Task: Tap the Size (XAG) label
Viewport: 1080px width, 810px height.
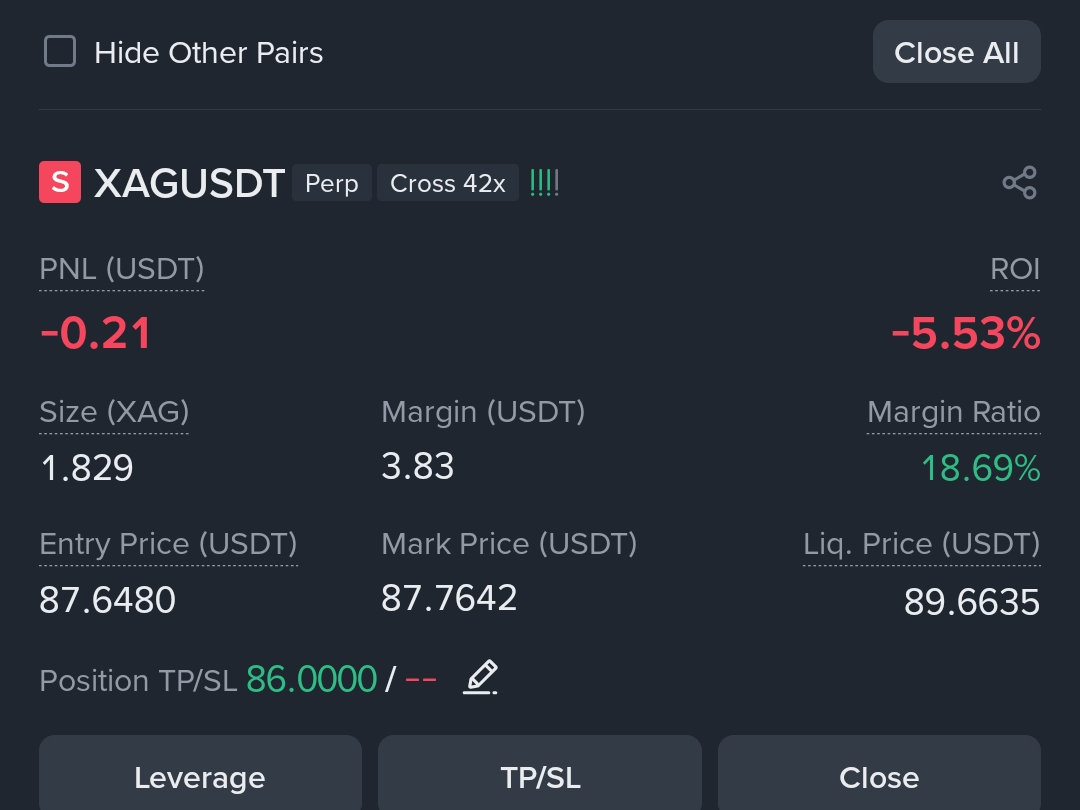Action: 114,412
